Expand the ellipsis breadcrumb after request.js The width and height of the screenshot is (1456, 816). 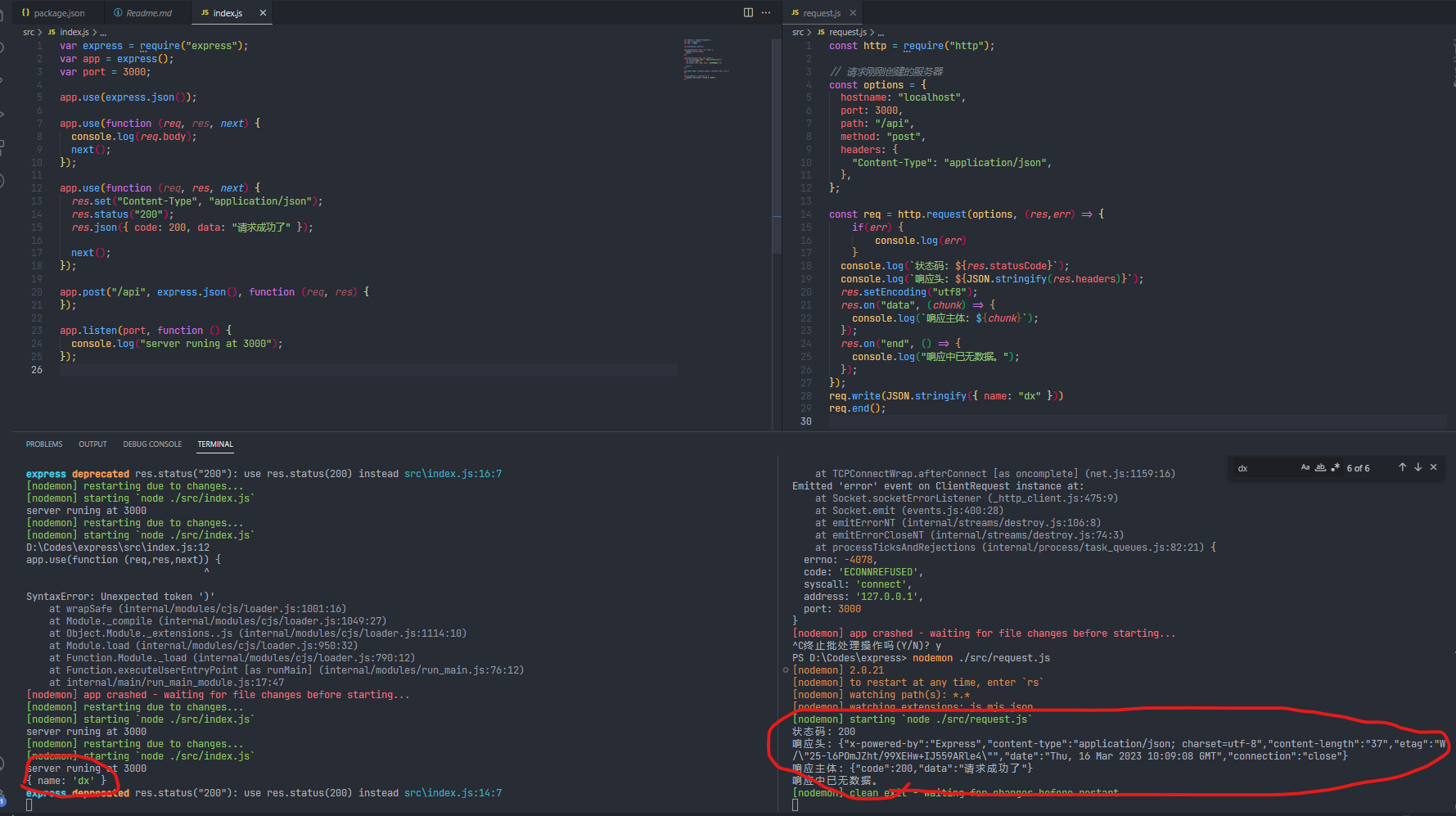coord(881,33)
